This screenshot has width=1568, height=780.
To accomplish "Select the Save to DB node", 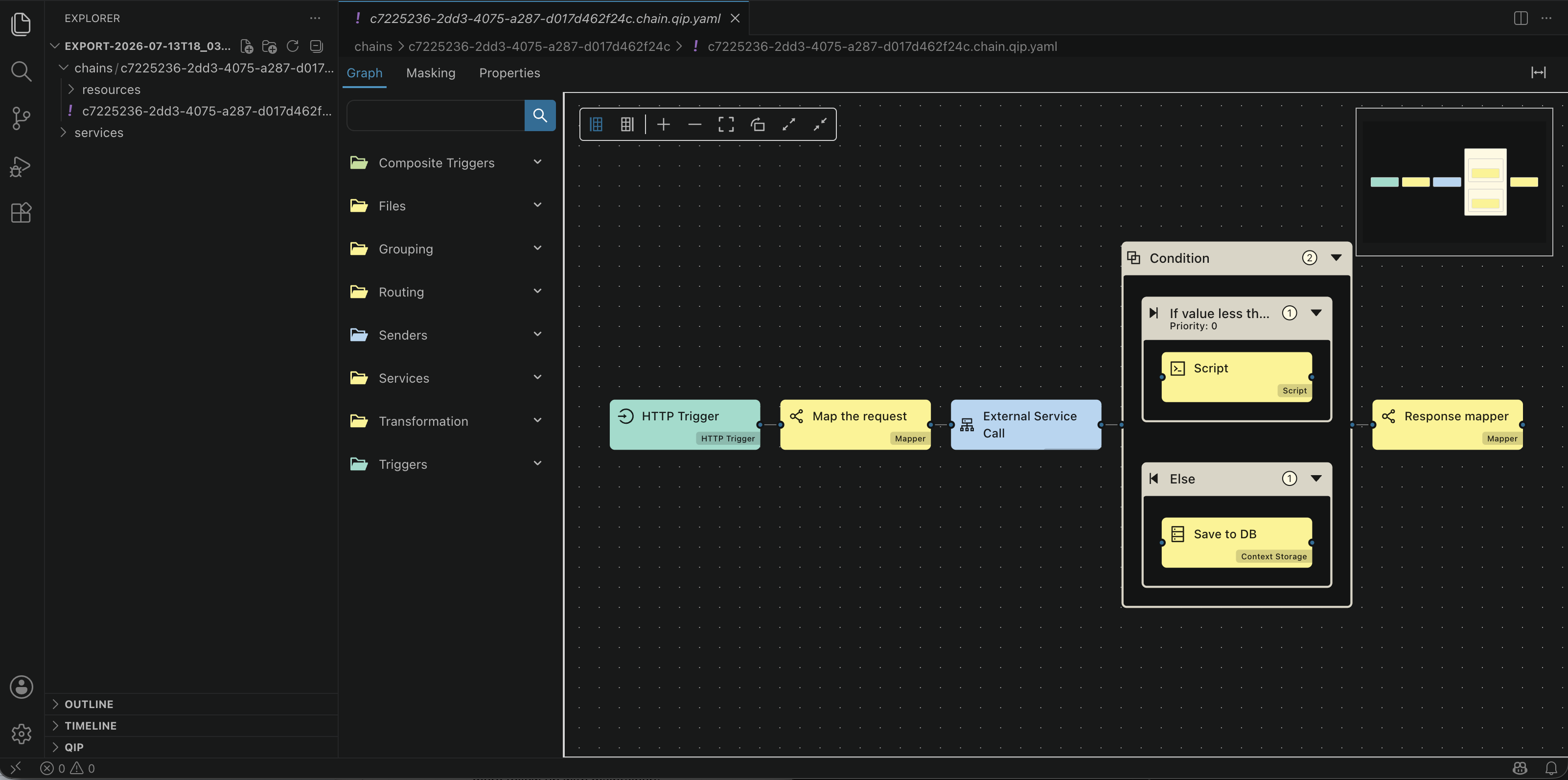I will click(1236, 542).
